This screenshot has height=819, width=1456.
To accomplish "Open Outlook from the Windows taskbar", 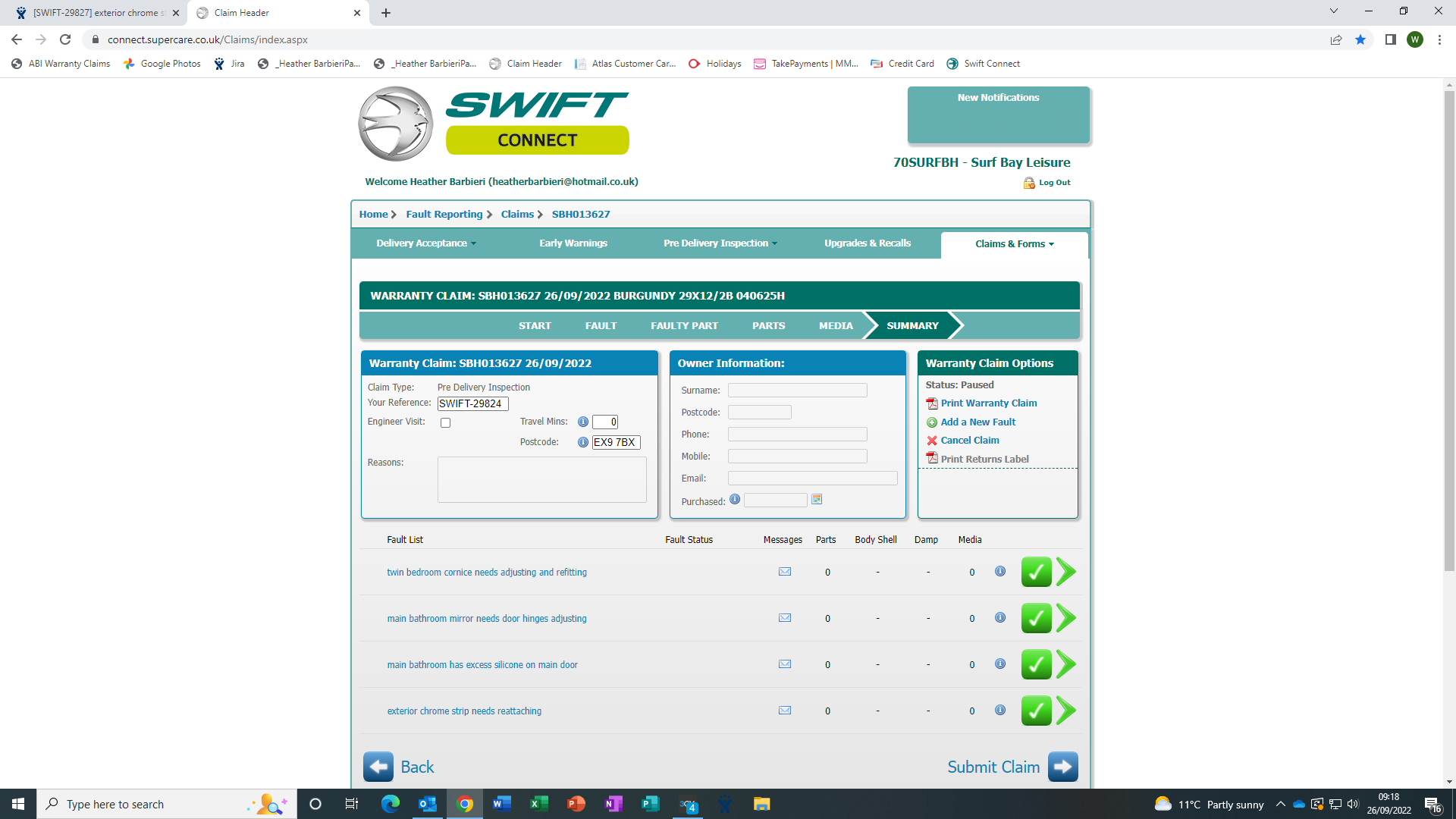I will click(x=428, y=804).
